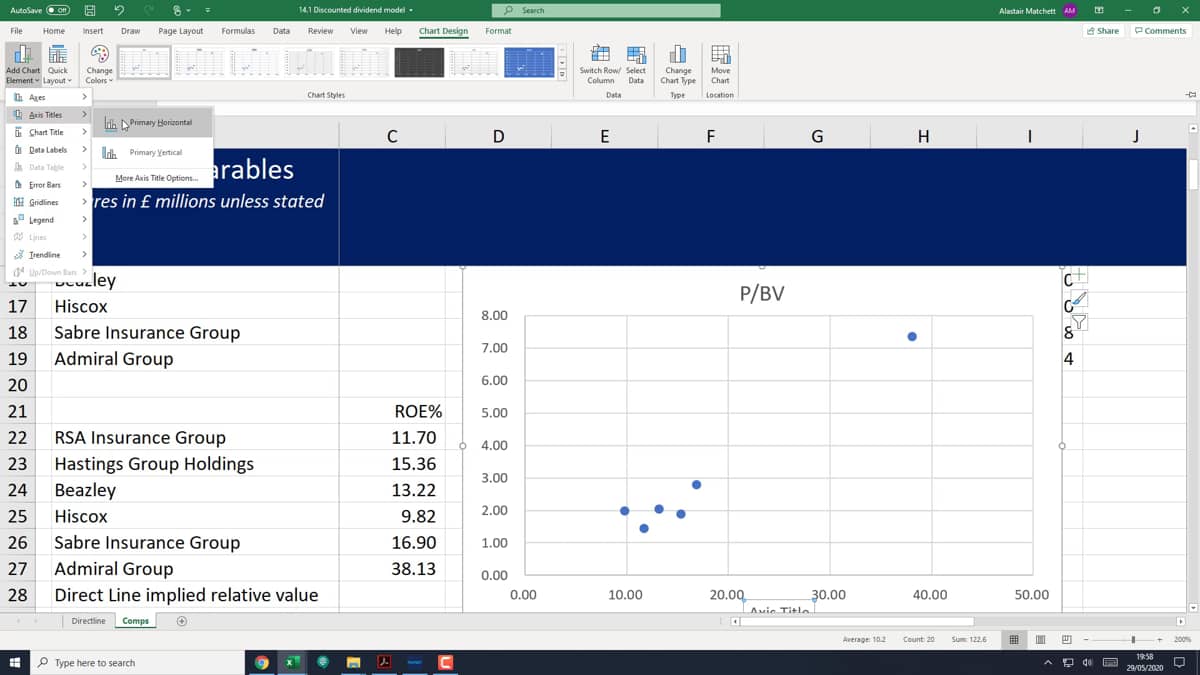The height and width of the screenshot is (675, 1200).
Task: Expand the Legend submenu
Action: coord(47,220)
